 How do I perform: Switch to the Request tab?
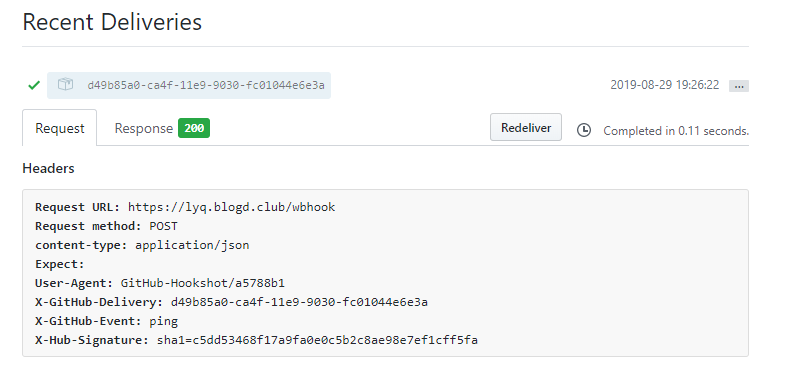(x=60, y=128)
